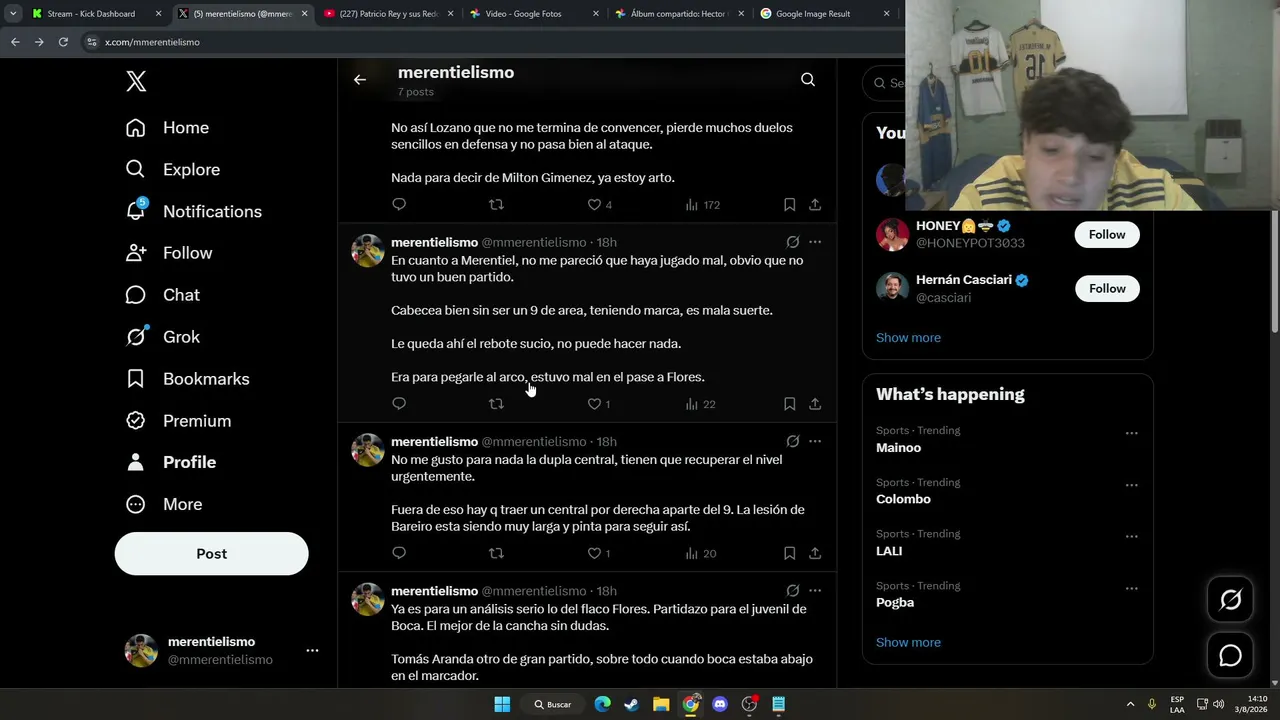Repost the Lozano post
This screenshot has width=1280, height=720.
click(496, 205)
